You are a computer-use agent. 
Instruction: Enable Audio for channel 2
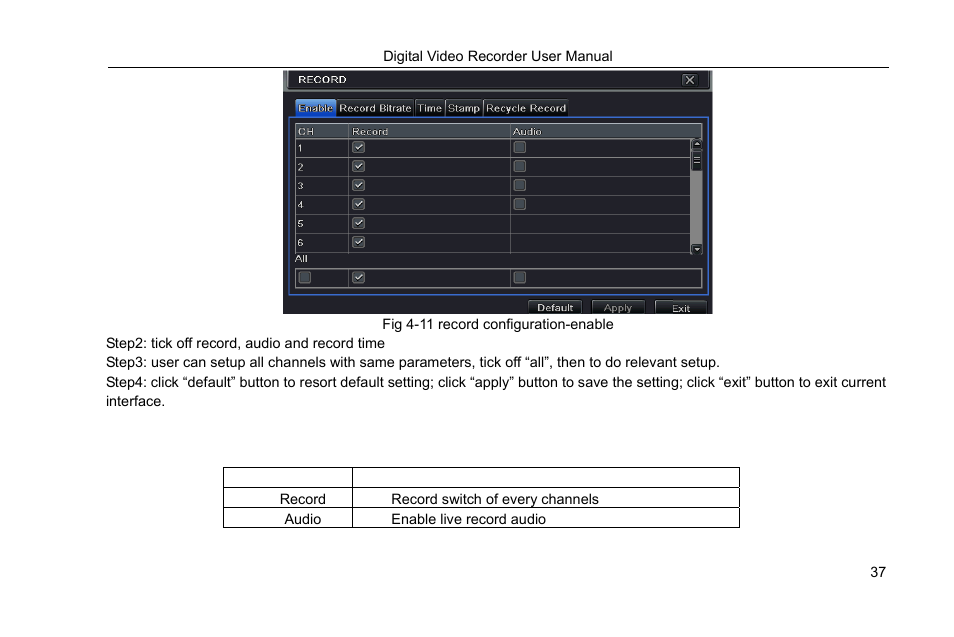tap(520, 166)
